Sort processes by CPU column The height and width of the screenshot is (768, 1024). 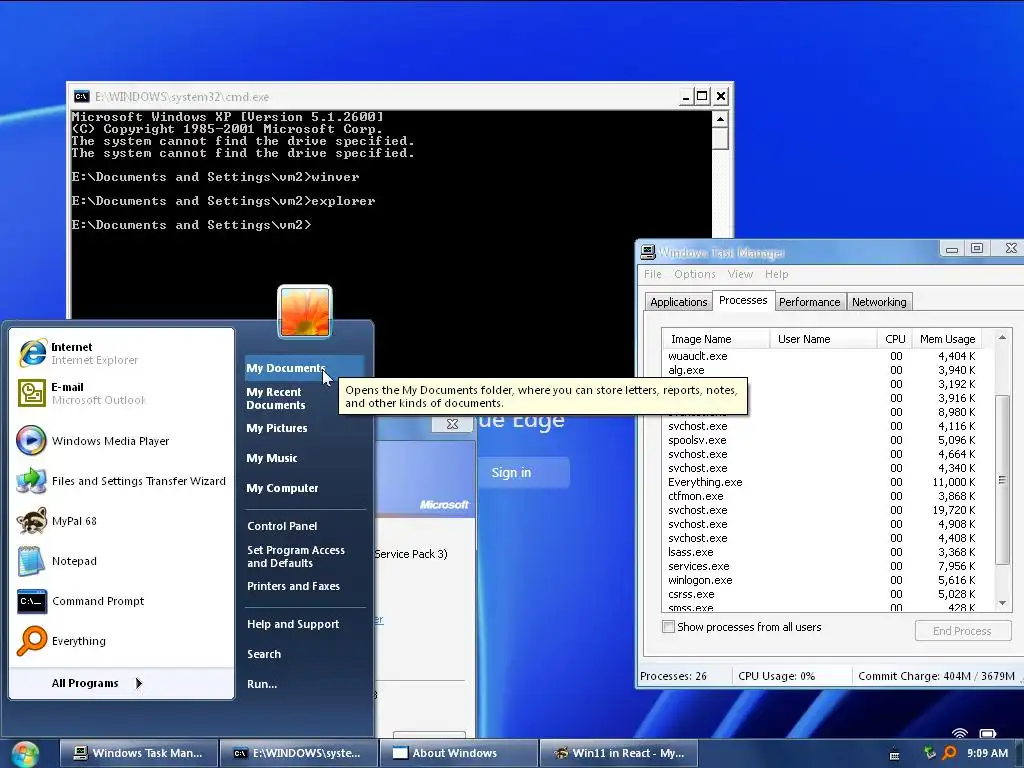[895, 339]
